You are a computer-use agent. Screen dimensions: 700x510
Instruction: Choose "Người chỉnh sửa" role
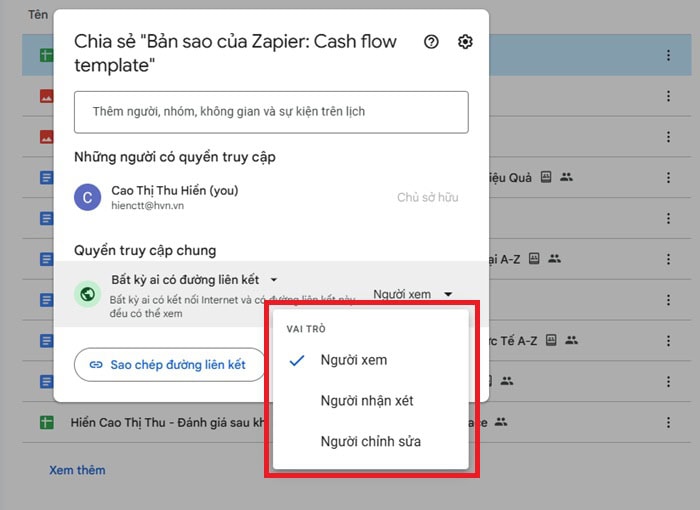[370, 441]
